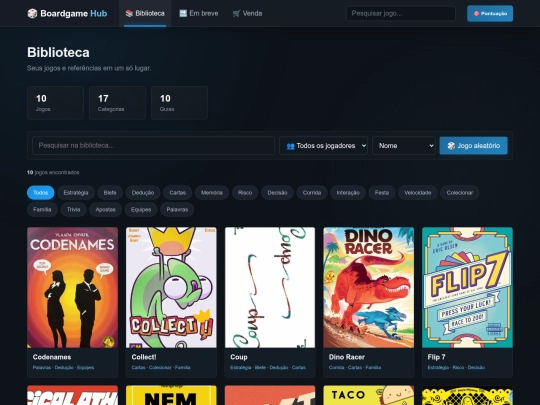This screenshot has width=540, height=405.
Task: Focus the Pesquisar jogo search field
Action: (x=401, y=13)
